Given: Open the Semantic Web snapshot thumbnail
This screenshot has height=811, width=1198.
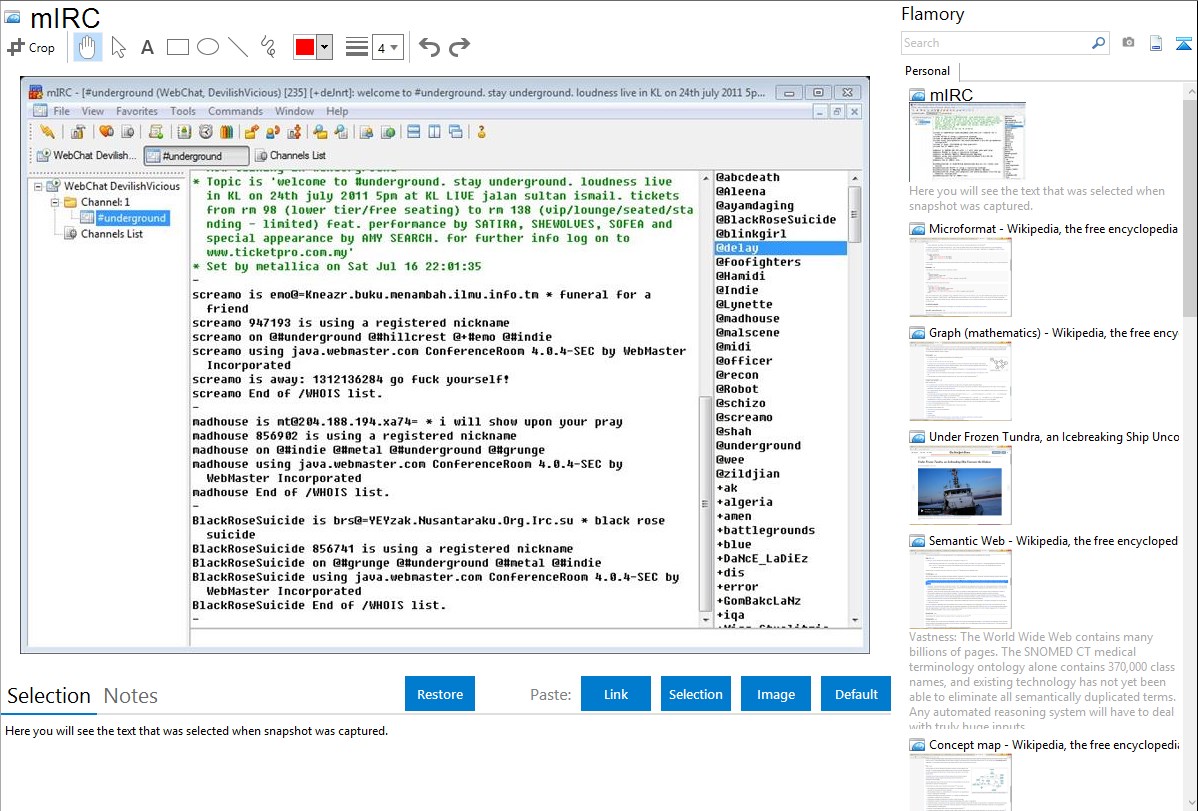Looking at the screenshot, I should point(960,589).
